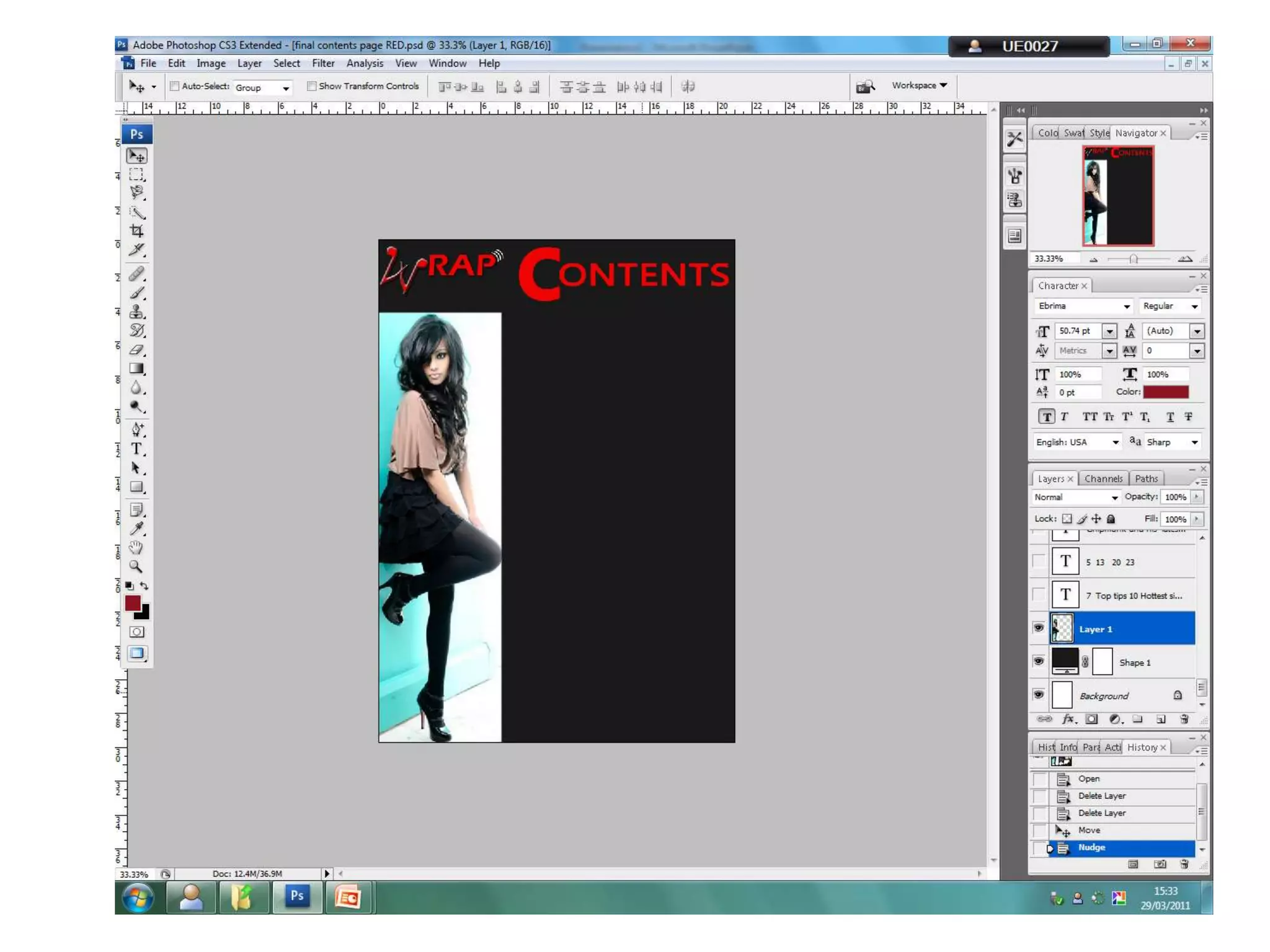Viewport: 1270px width, 952px height.
Task: Open Workspace dropdown menu
Action: pyautogui.click(x=919, y=86)
